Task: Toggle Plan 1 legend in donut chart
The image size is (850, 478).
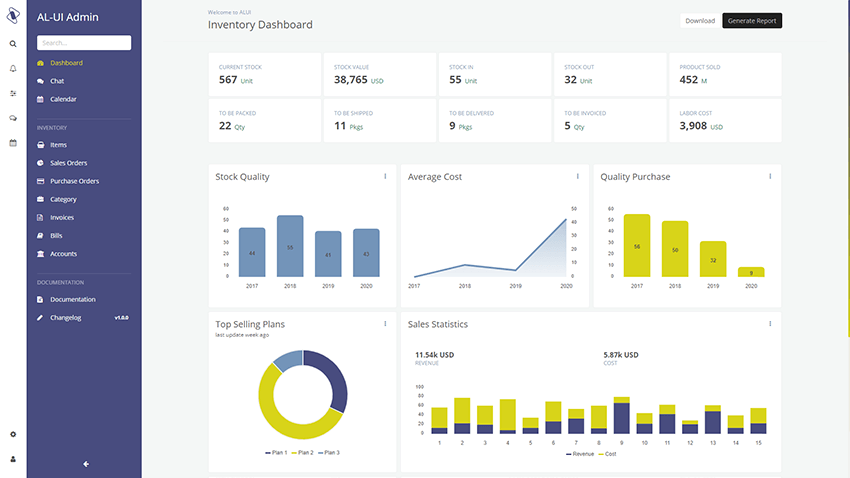Action: click(x=276, y=453)
